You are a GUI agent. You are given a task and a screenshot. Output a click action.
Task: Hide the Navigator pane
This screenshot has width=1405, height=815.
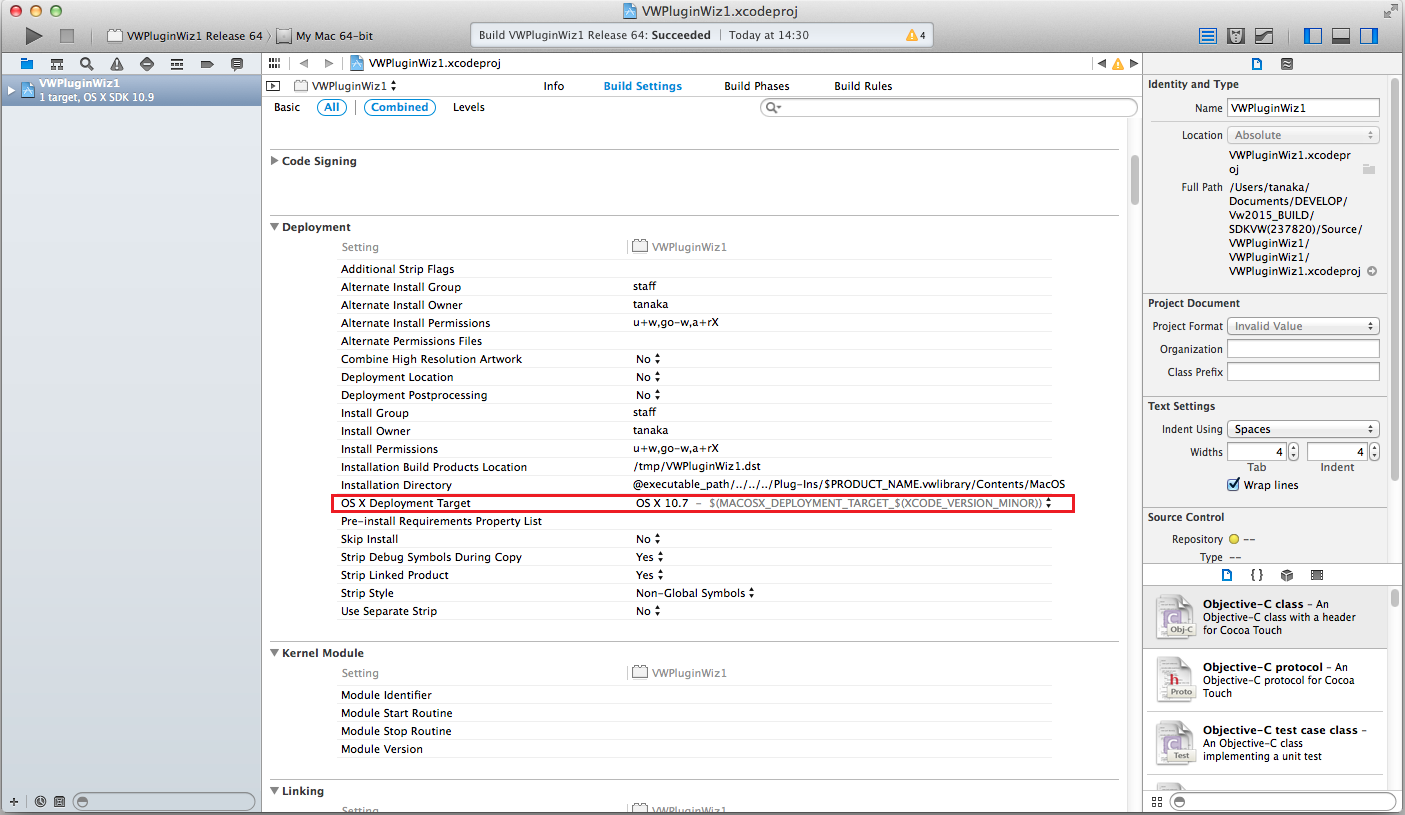point(1313,36)
